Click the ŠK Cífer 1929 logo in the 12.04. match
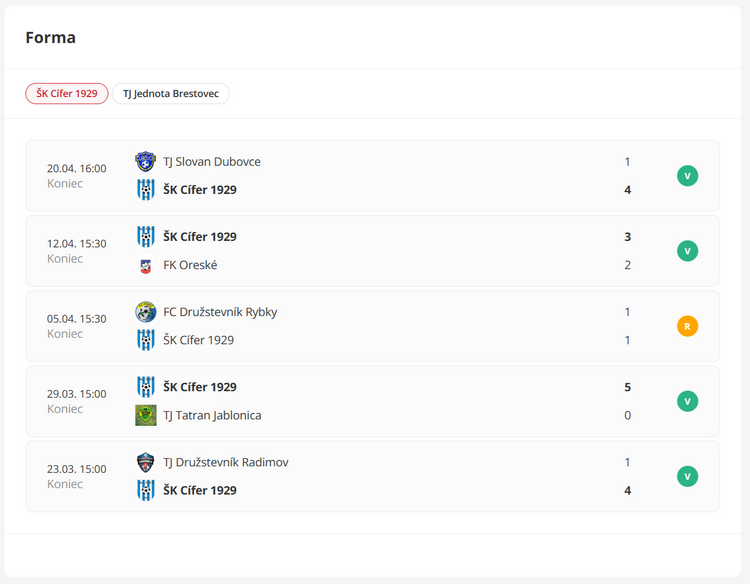The image size is (750, 584). tap(145, 237)
